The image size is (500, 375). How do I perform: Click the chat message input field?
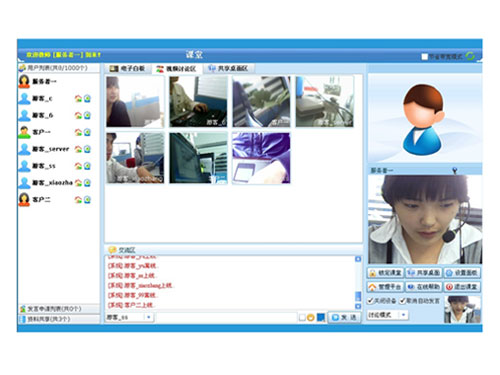(227, 317)
